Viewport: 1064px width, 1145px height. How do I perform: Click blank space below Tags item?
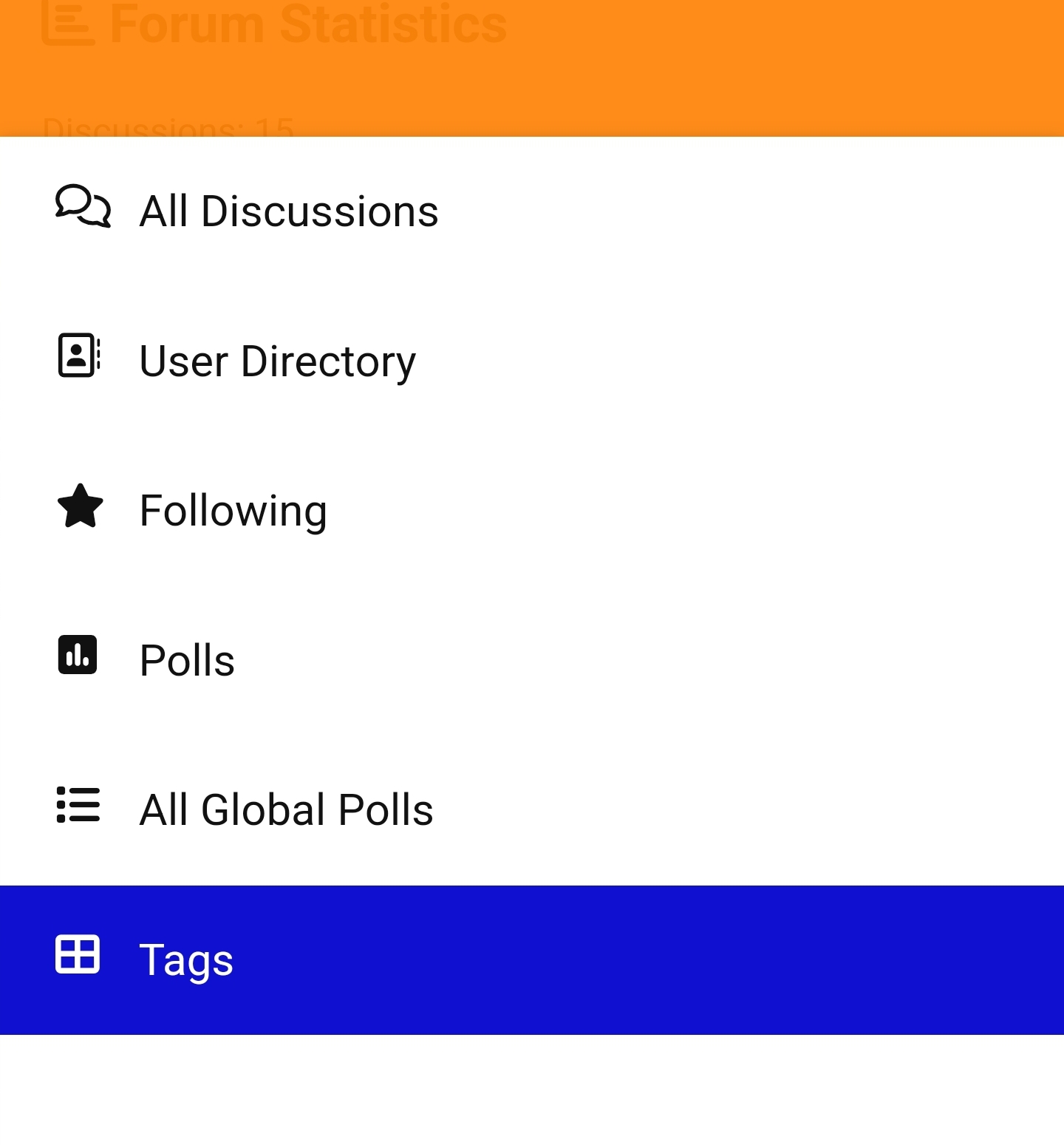[x=532, y=1090]
